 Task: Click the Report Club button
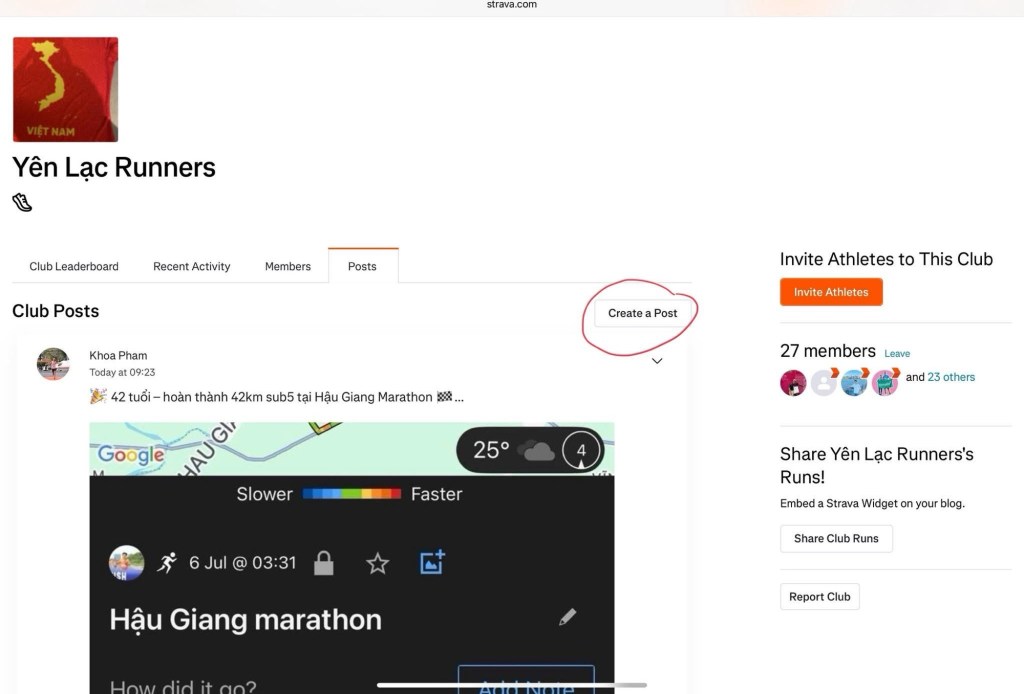(819, 597)
